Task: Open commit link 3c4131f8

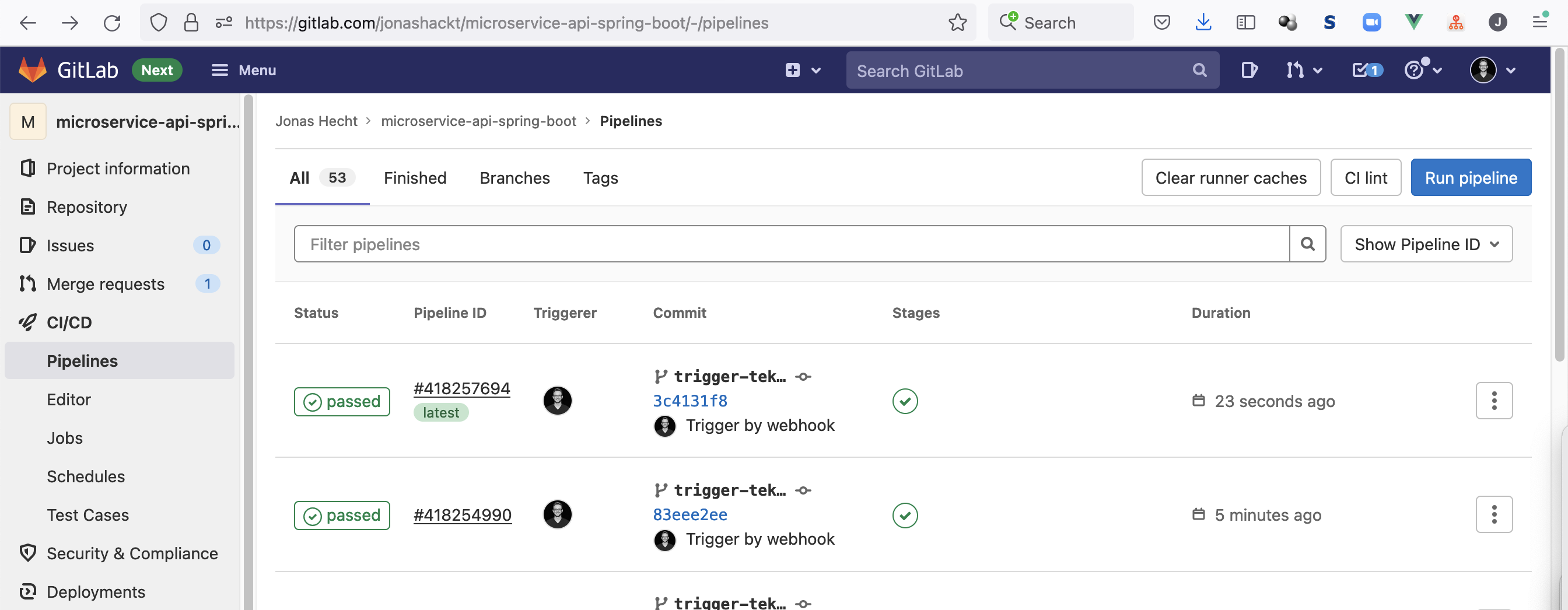Action: pos(689,401)
